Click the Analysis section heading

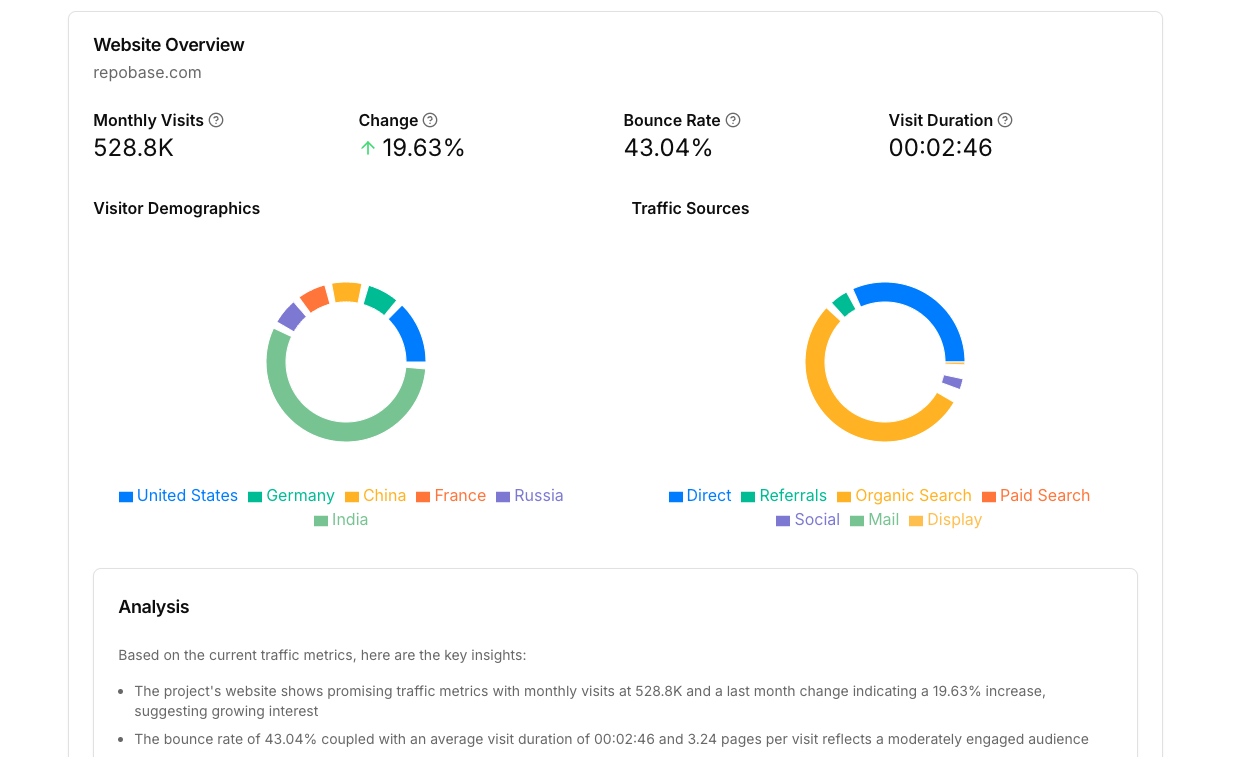(x=154, y=607)
